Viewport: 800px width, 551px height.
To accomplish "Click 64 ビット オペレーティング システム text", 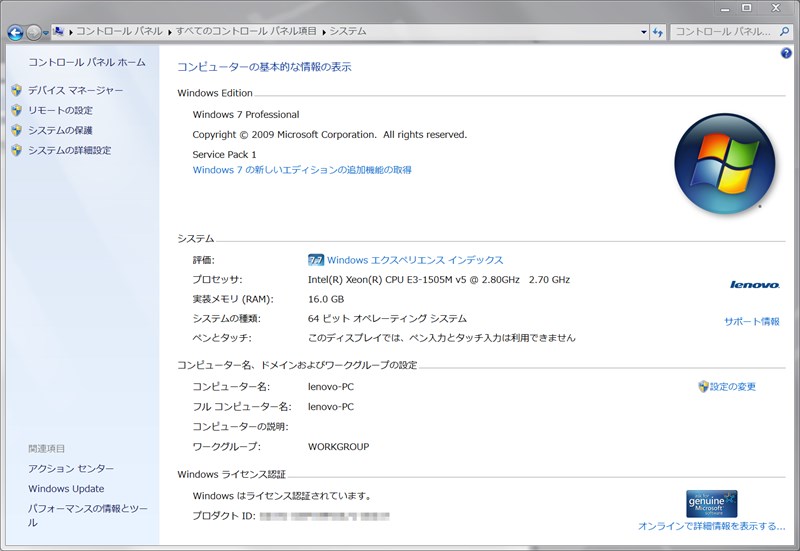I will coord(387,319).
